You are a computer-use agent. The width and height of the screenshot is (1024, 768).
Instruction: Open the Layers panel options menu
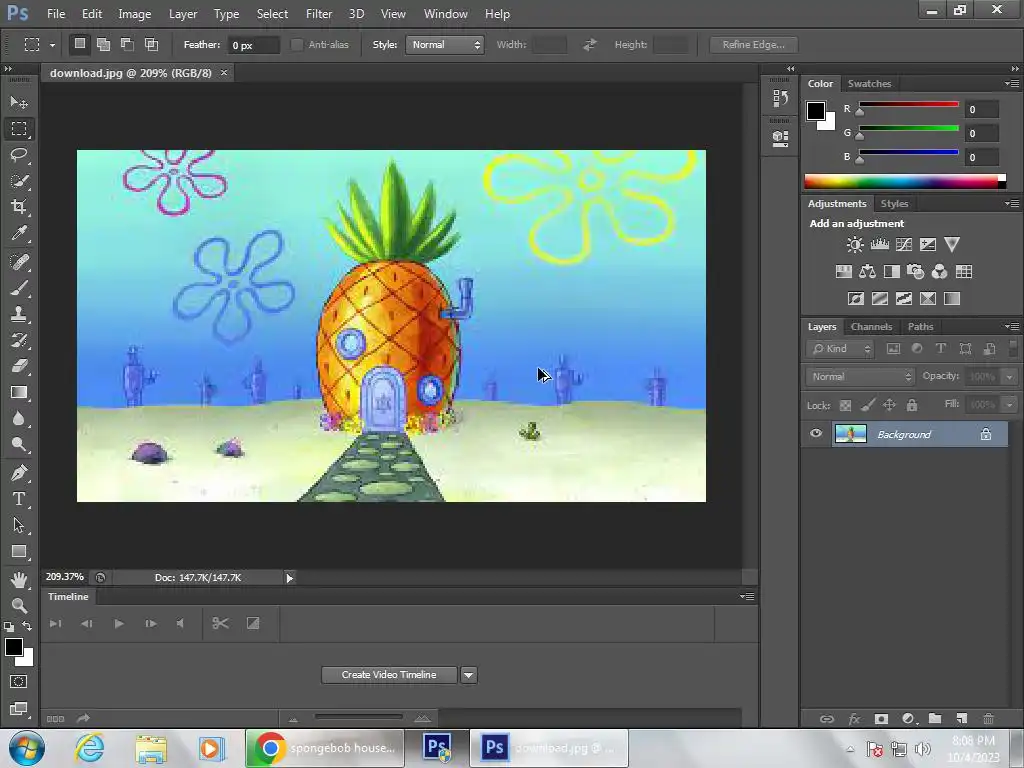point(1012,326)
